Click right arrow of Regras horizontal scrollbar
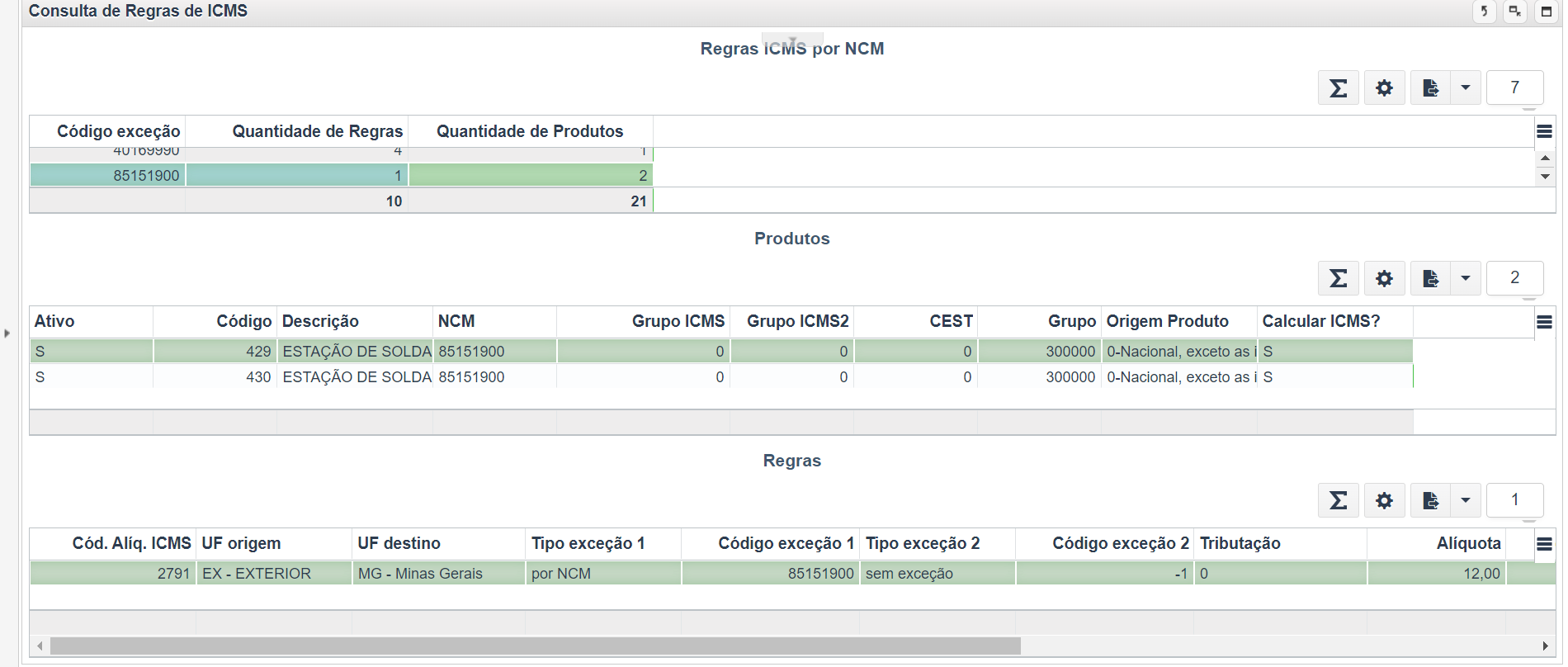The image size is (1568, 667). (1546, 646)
